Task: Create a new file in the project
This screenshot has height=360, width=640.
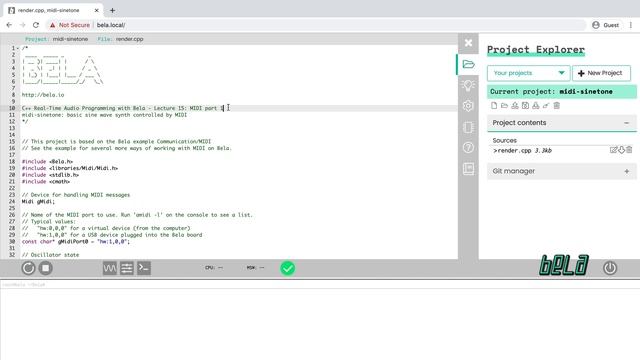Action: [494, 106]
